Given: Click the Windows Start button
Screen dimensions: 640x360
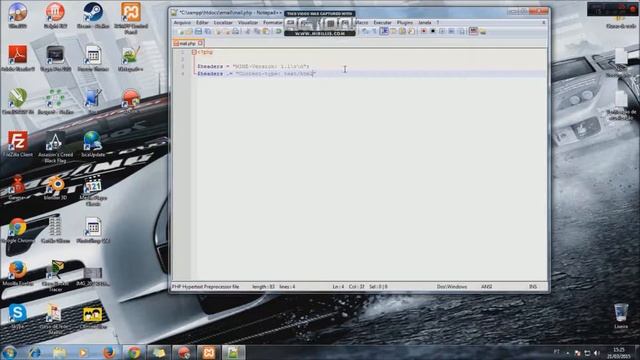Looking at the screenshot, I should click(x=9, y=352).
